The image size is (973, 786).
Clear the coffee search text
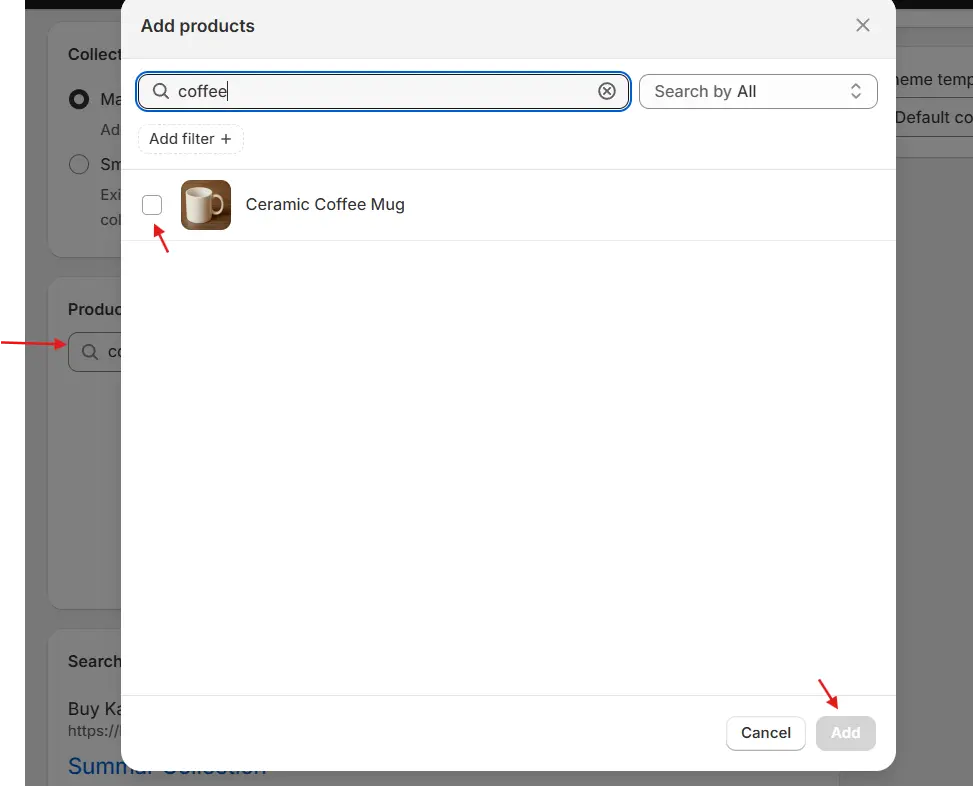pos(607,91)
